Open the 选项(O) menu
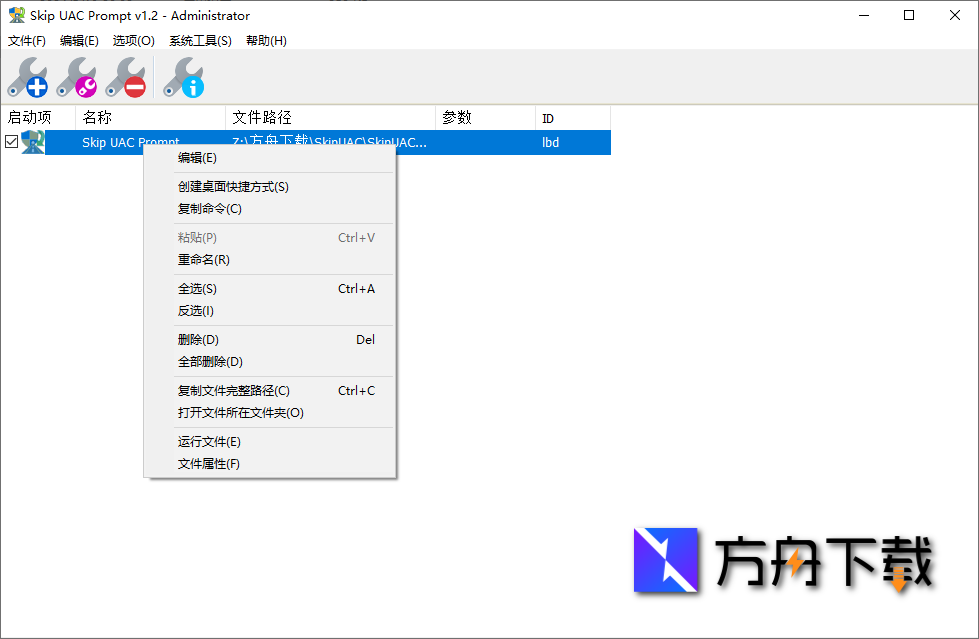 tap(132, 41)
